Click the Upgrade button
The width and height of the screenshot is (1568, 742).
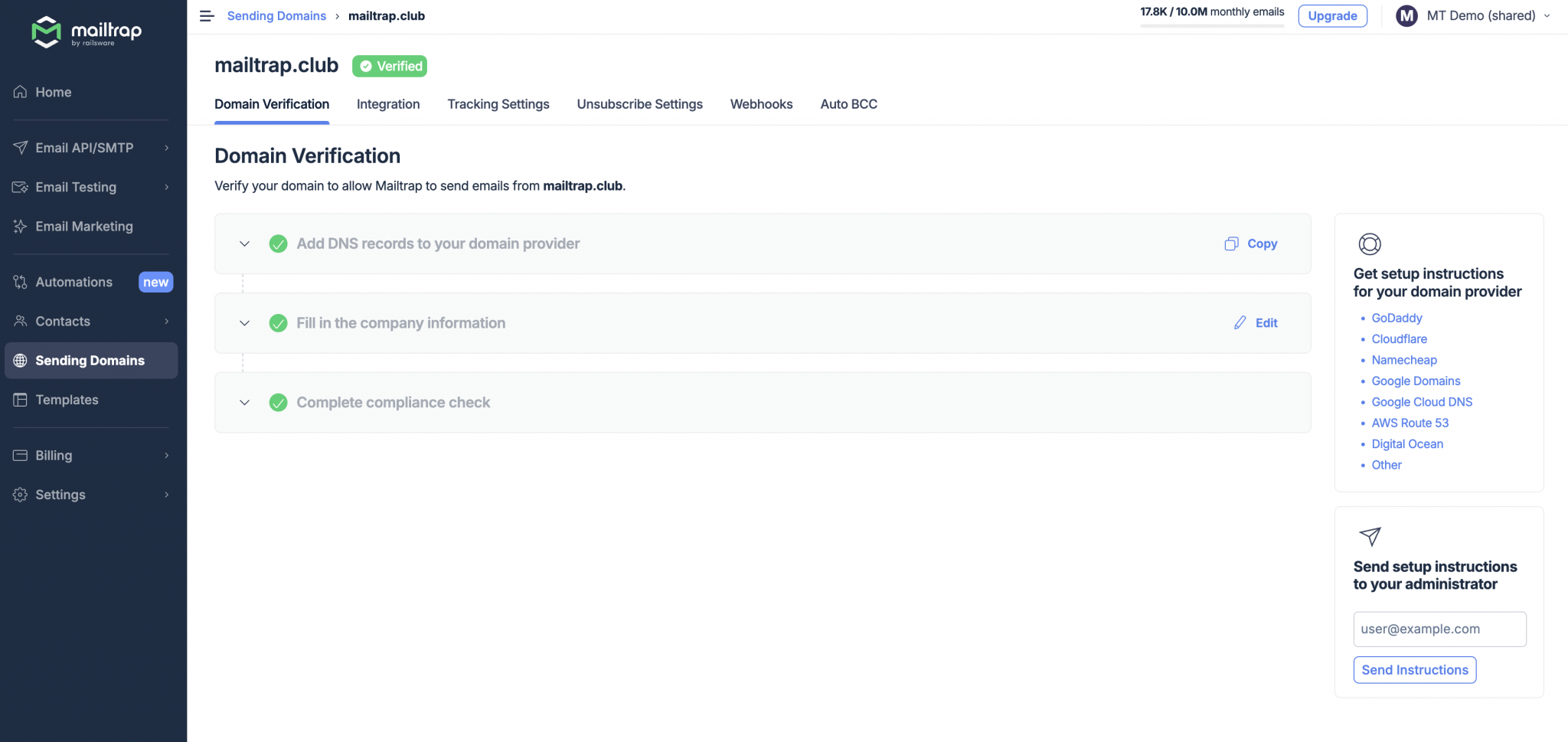[x=1332, y=15]
